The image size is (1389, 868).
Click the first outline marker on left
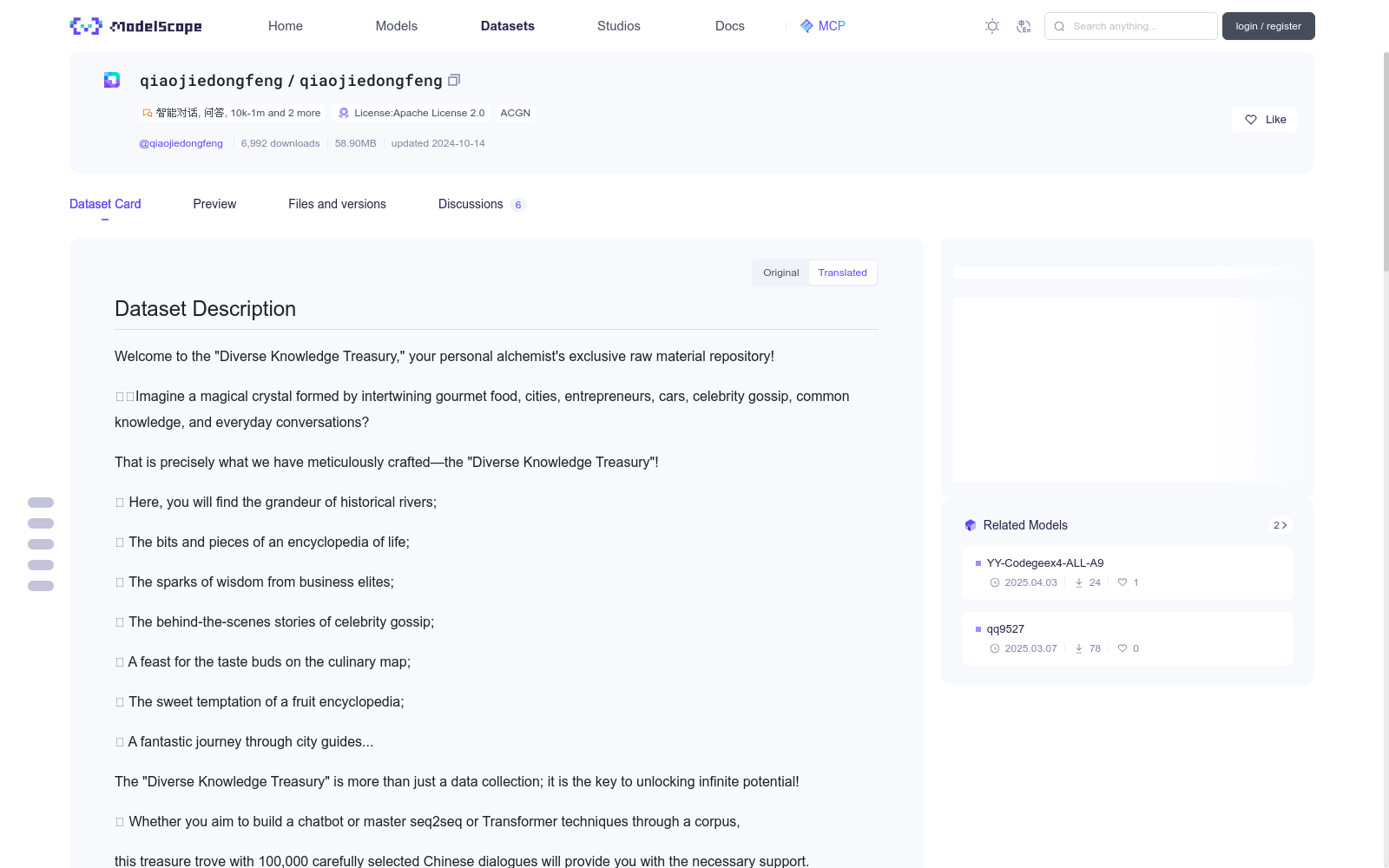[41, 503]
